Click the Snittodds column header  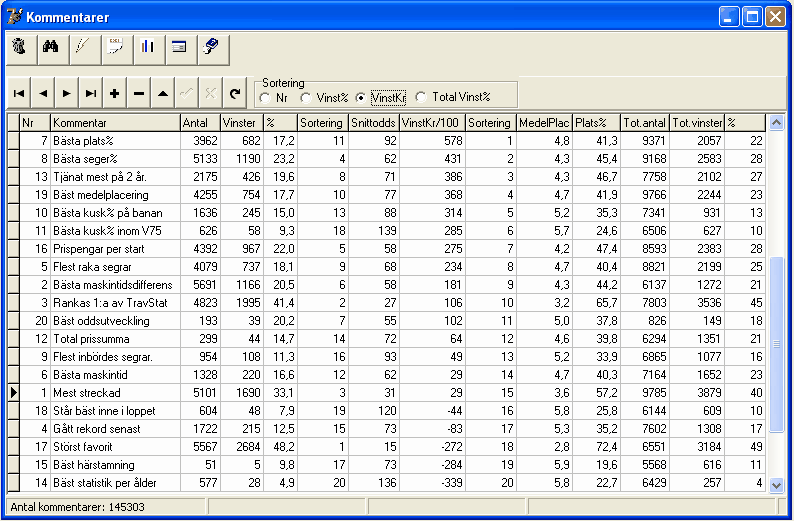coord(374,123)
